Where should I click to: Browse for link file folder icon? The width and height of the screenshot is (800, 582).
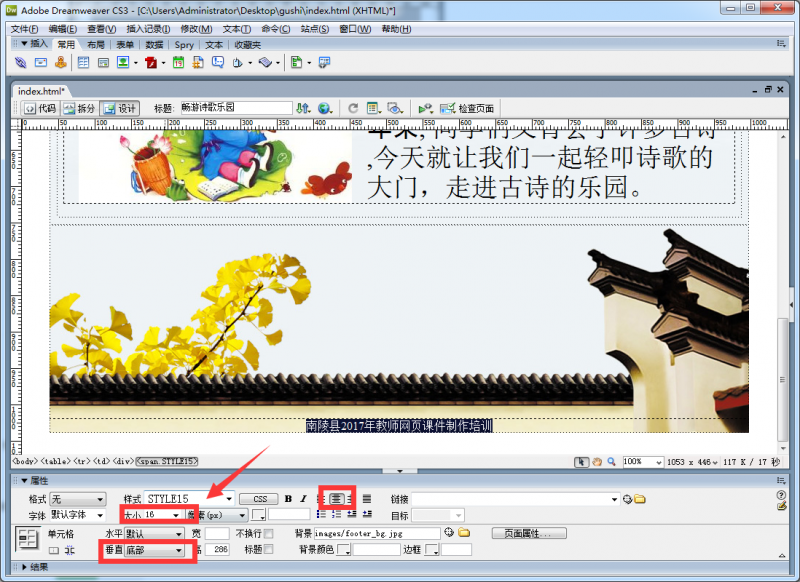[x=640, y=499]
